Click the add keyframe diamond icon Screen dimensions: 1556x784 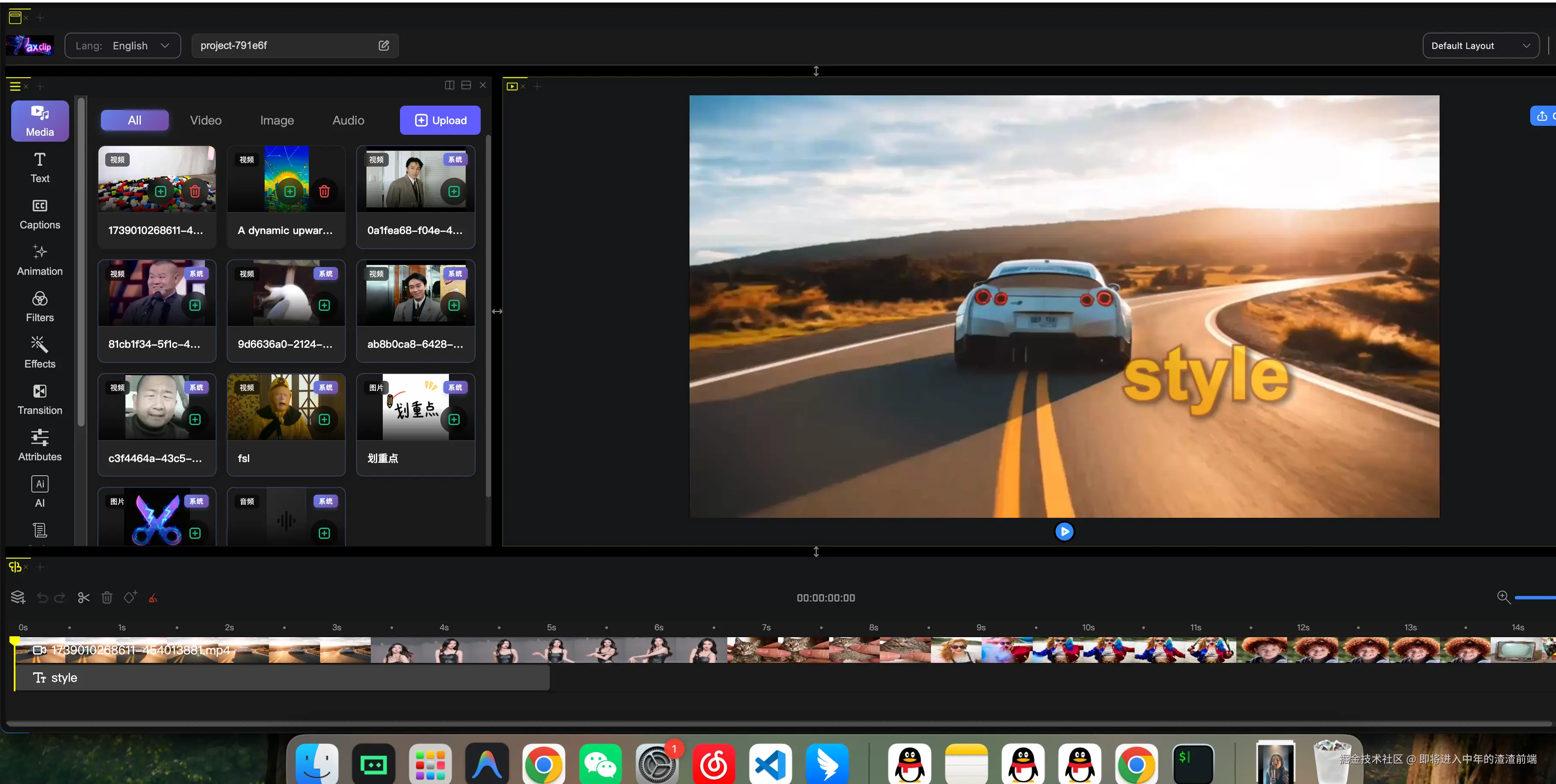pyautogui.click(x=131, y=598)
